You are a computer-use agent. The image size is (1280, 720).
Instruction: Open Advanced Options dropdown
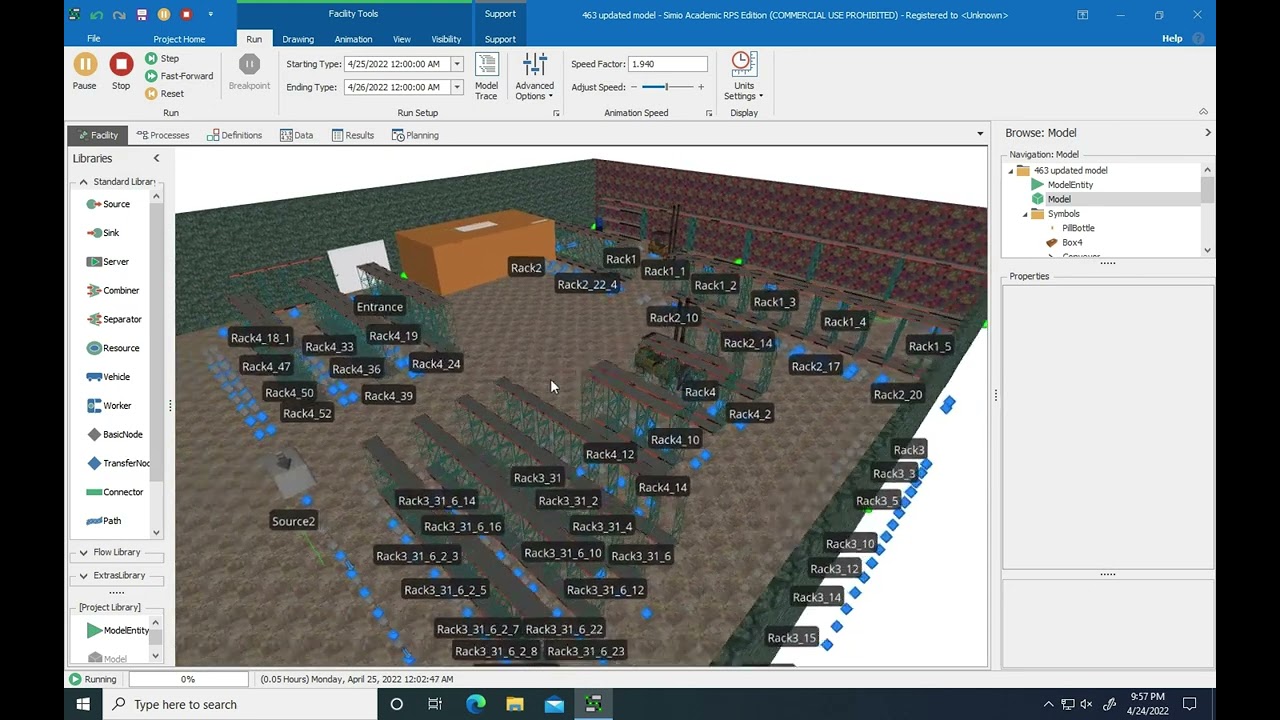pyautogui.click(x=535, y=77)
